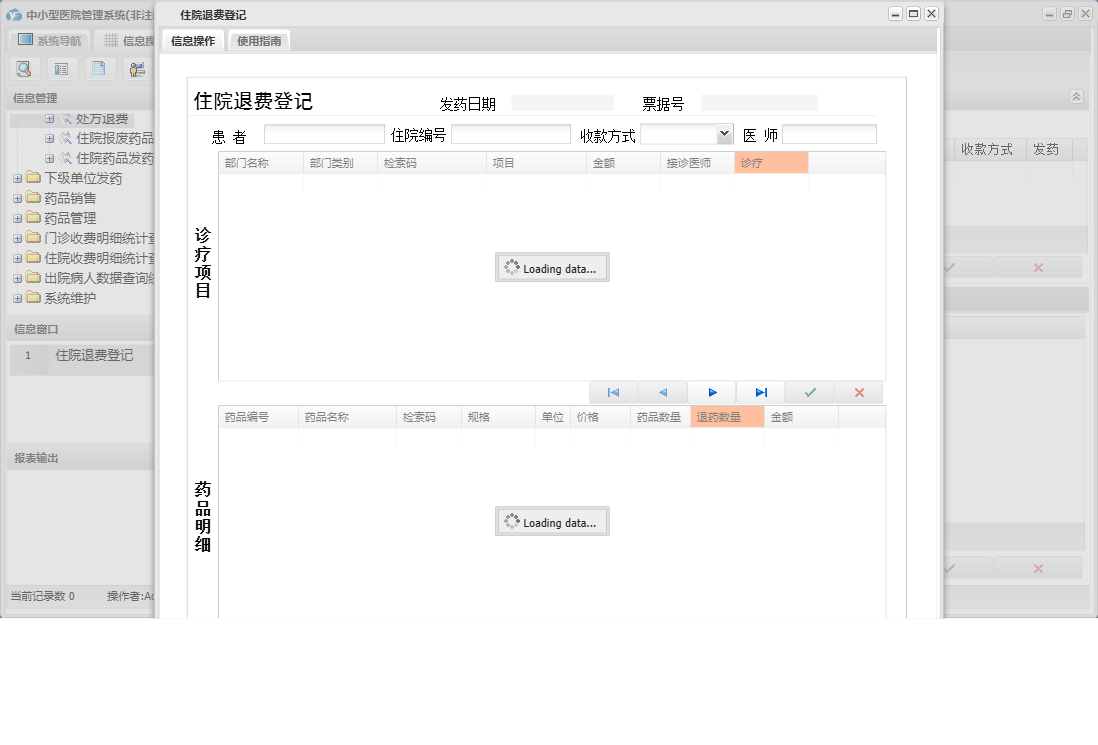Advance to next record with the forward arrow

pyautogui.click(x=711, y=392)
